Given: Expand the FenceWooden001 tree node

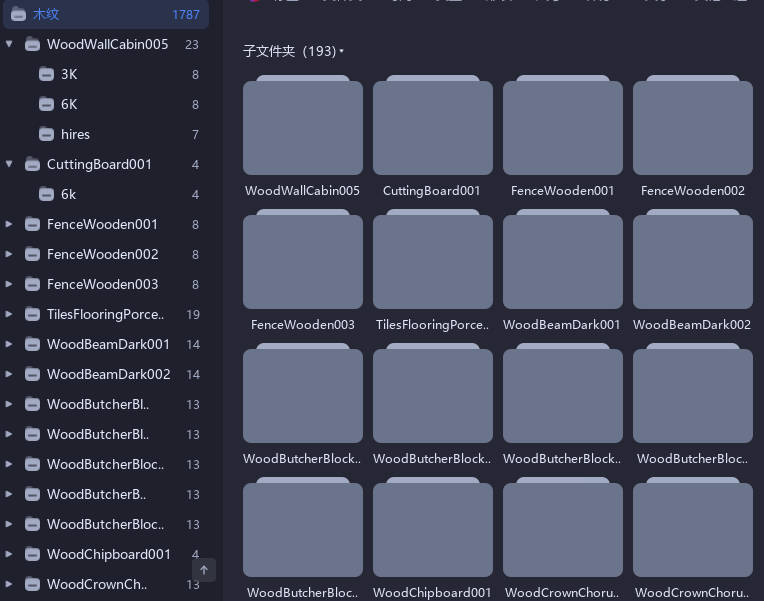Looking at the screenshot, I should tap(9, 224).
